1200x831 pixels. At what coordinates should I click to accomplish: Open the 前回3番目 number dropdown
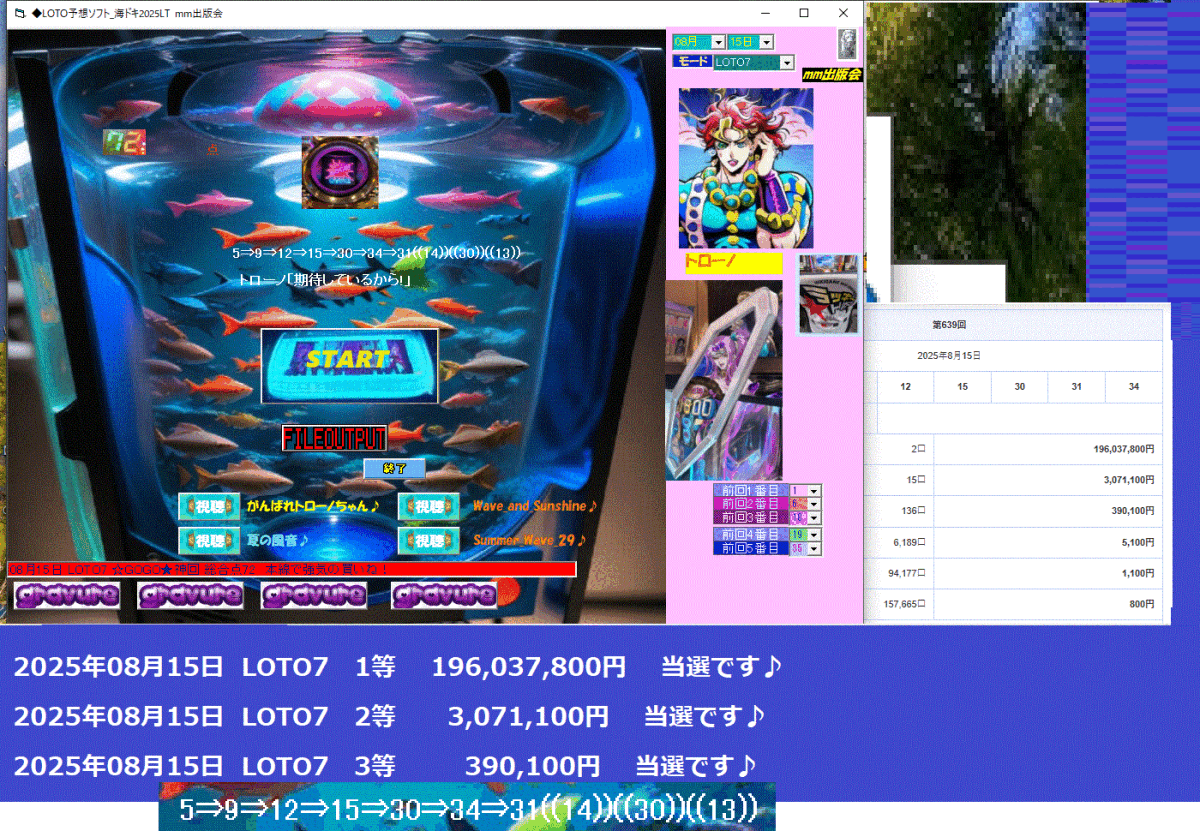pyautogui.click(x=805, y=517)
